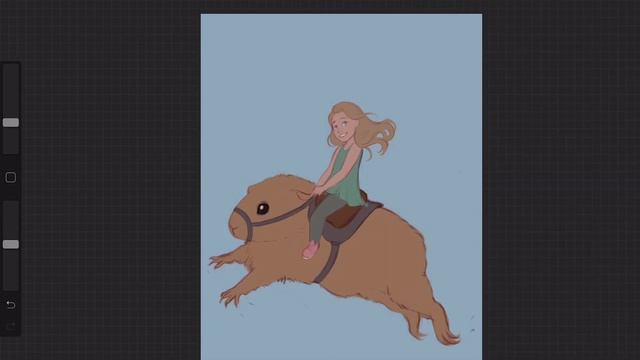The width and height of the screenshot is (640, 360).
Task: Tap the dimmed redo arrow icon
Action: (11, 325)
